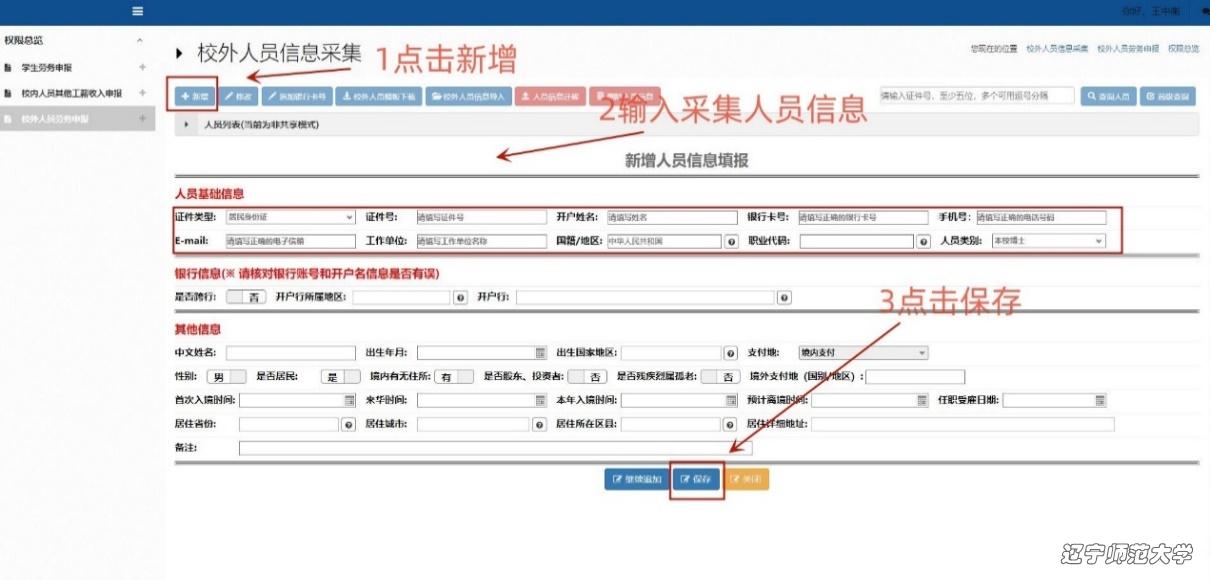
Task: Select 校内人员其他工薪收入申报 in sidebar
Action: 71,93
